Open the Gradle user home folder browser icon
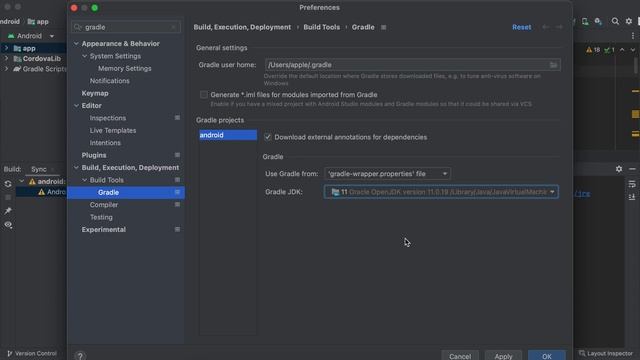 tap(553, 65)
